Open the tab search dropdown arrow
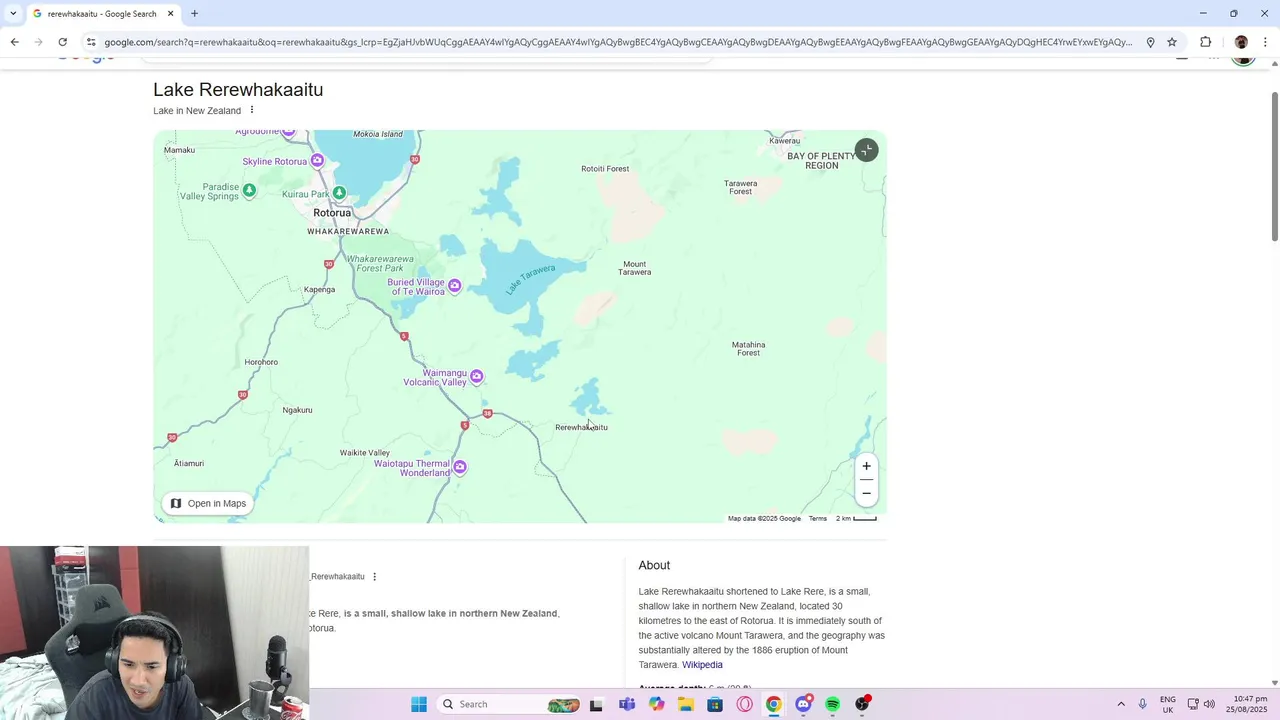This screenshot has width=1280, height=720. 12,13
